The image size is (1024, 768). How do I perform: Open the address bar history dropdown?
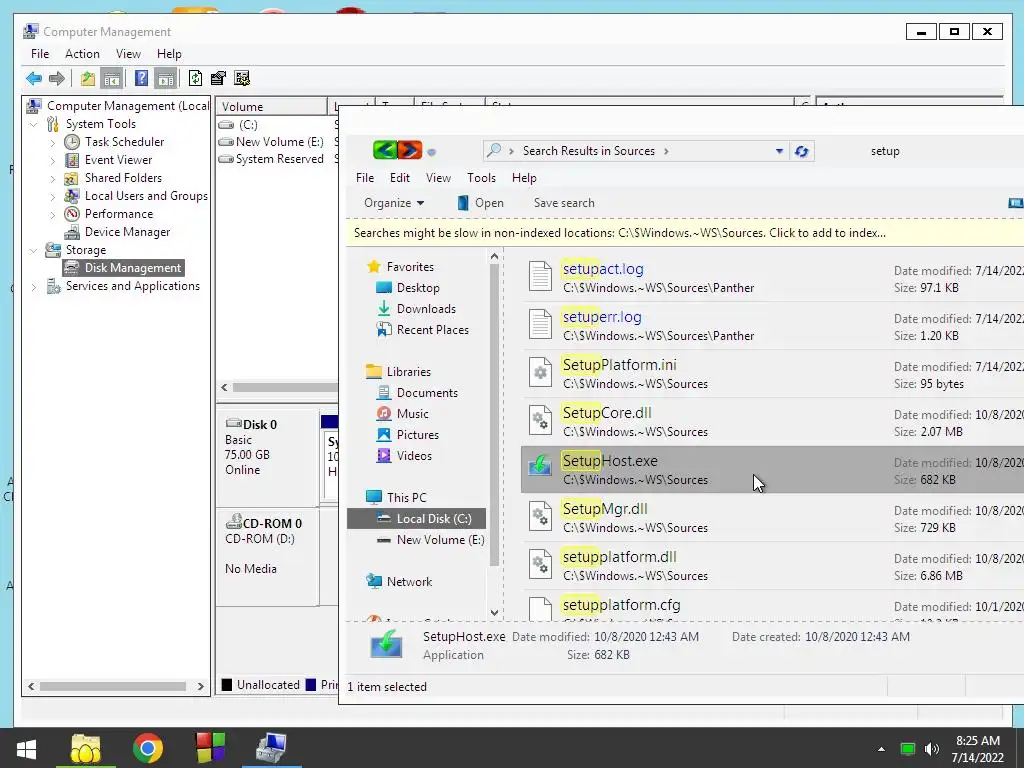(779, 152)
